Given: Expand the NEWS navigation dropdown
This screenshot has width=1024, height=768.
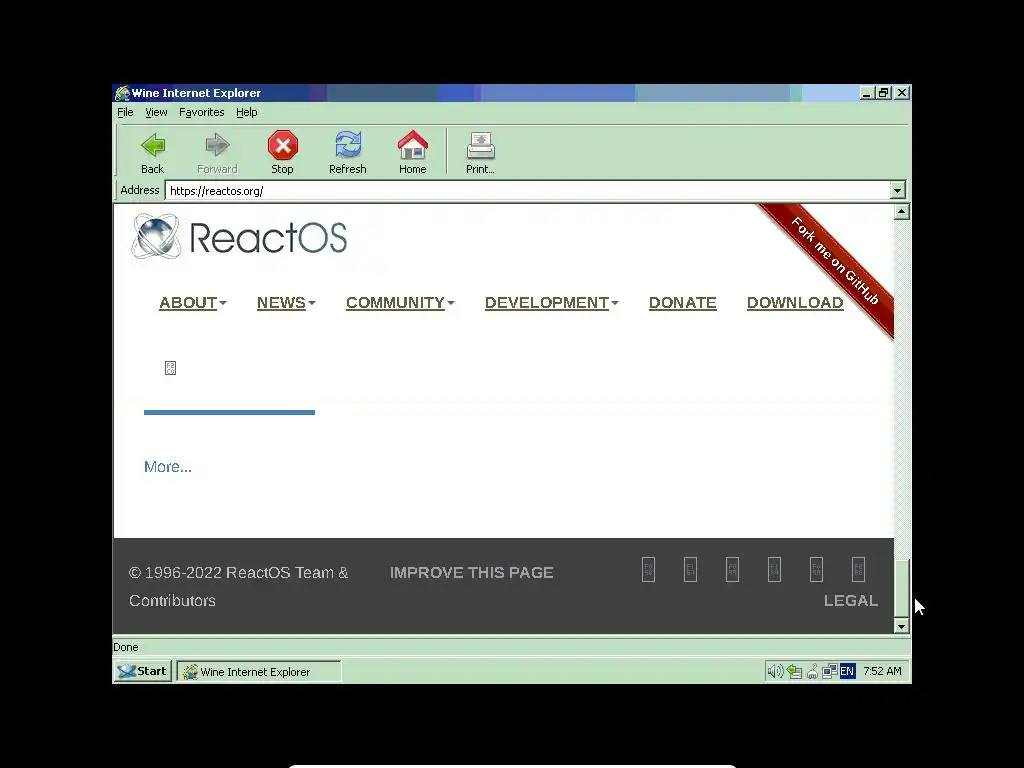Looking at the screenshot, I should (286, 302).
